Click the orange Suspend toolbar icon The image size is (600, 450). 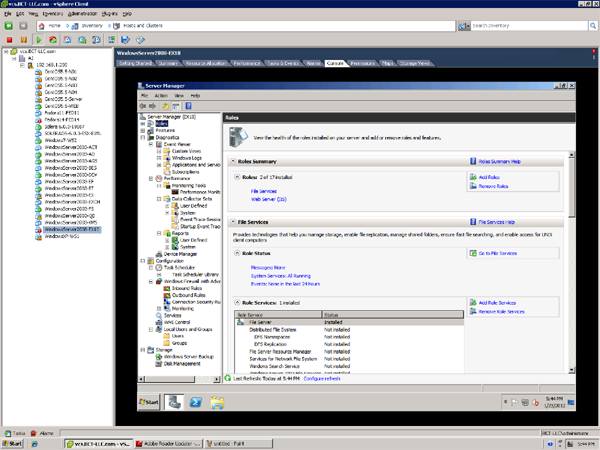click(24, 39)
